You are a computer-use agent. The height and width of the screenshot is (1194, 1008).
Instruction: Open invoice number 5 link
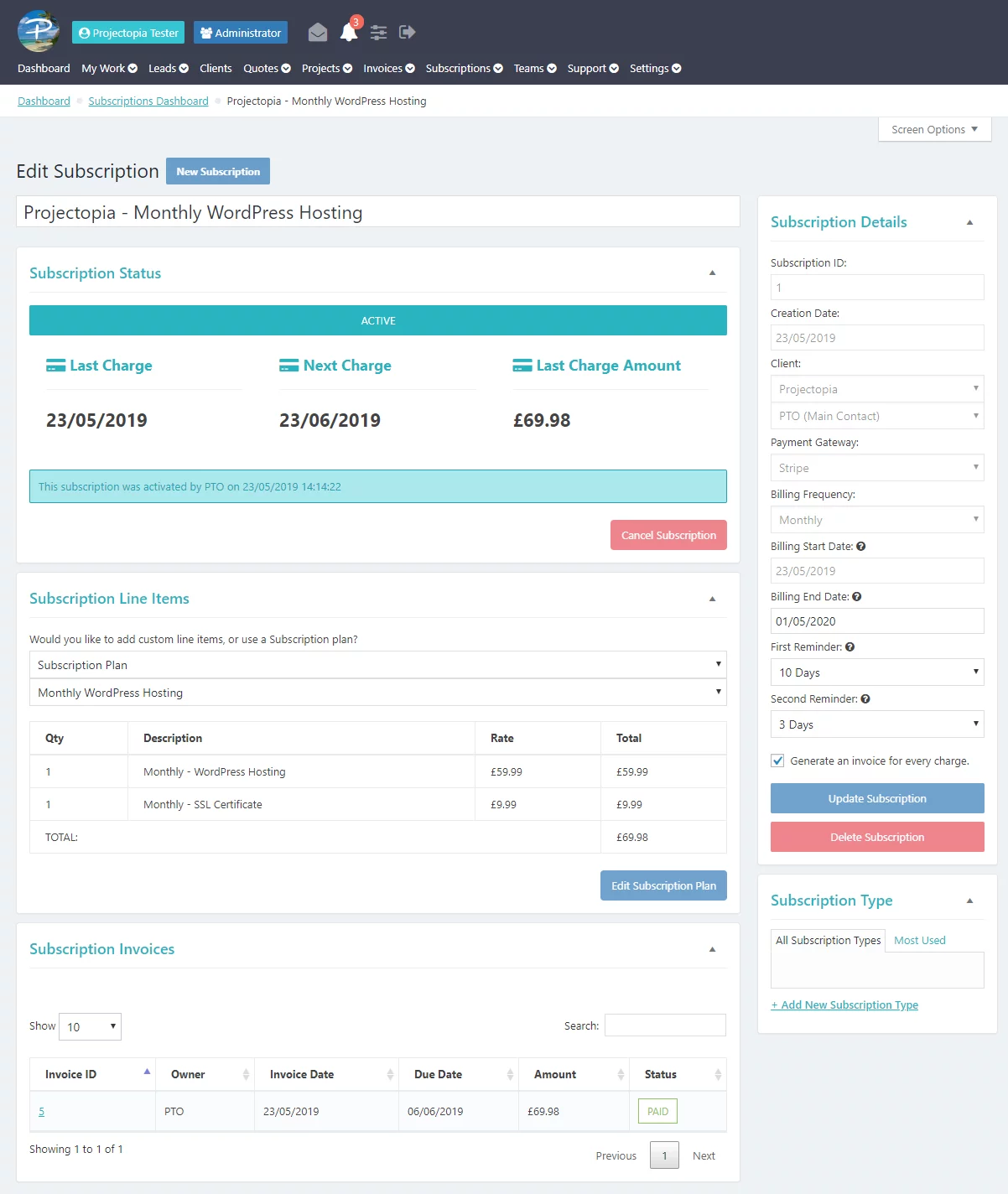tap(41, 1112)
